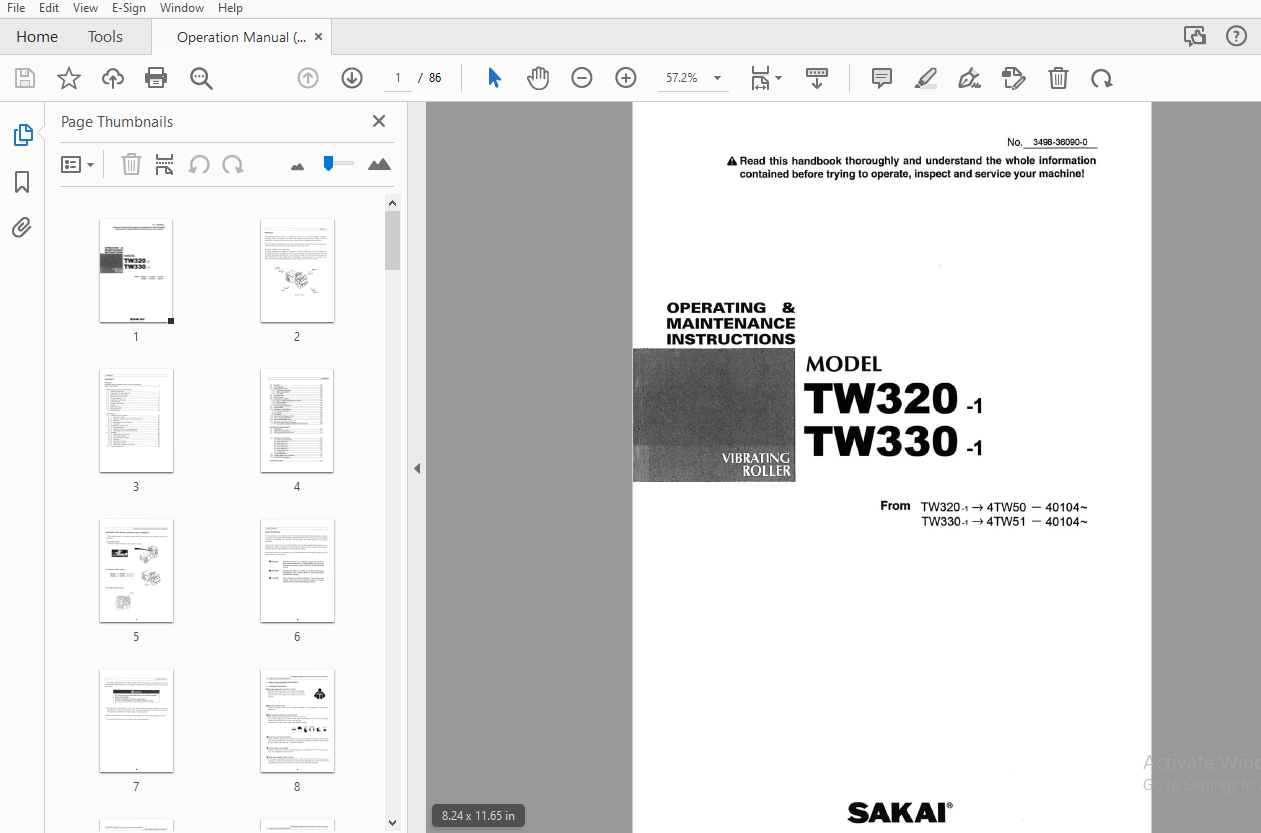The image size is (1261, 833).
Task: Open the Window menu
Action: (x=182, y=8)
